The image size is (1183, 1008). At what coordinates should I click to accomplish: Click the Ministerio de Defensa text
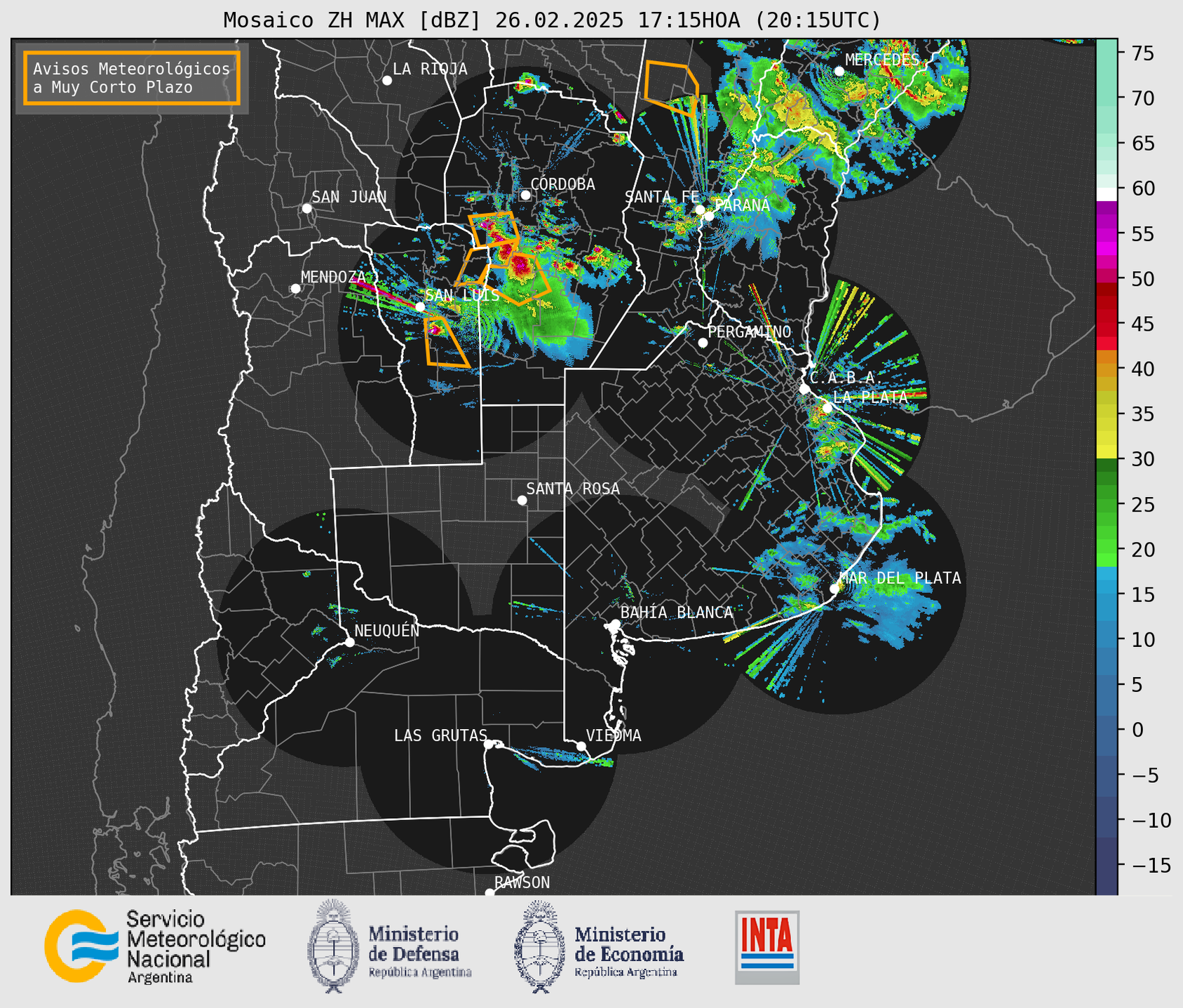pyautogui.click(x=419, y=951)
